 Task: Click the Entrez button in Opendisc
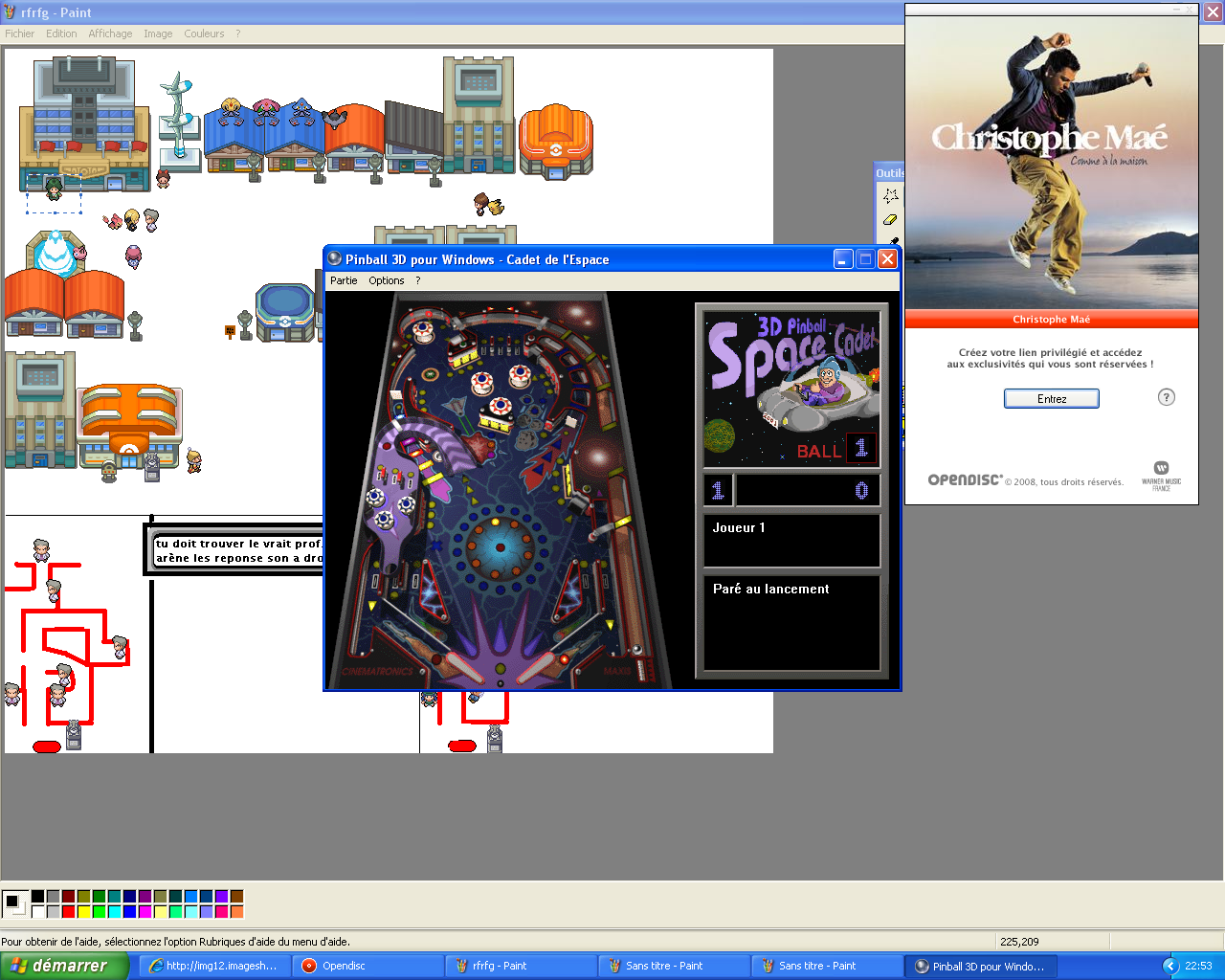[1052, 399]
